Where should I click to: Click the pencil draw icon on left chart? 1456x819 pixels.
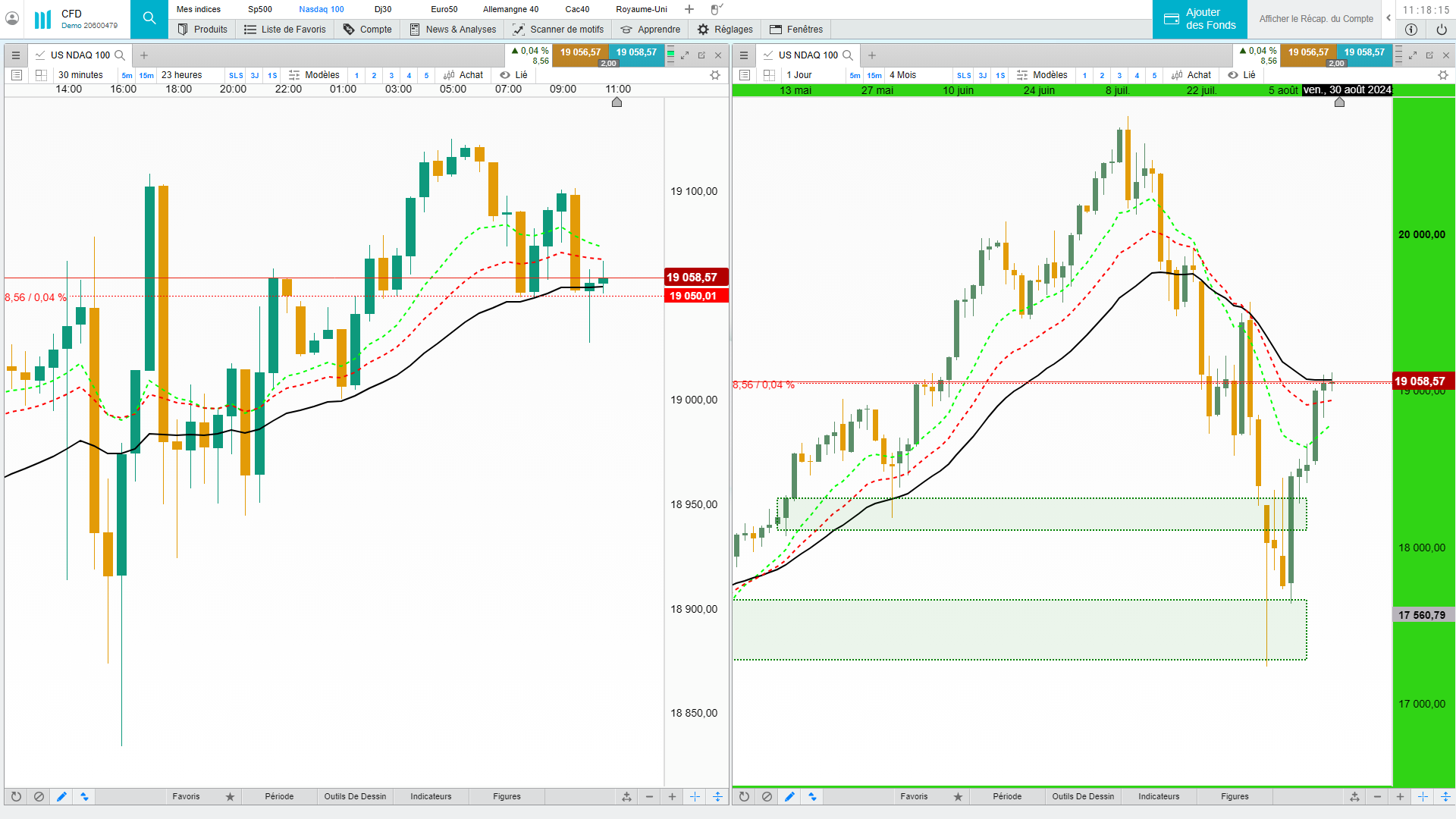(61, 797)
